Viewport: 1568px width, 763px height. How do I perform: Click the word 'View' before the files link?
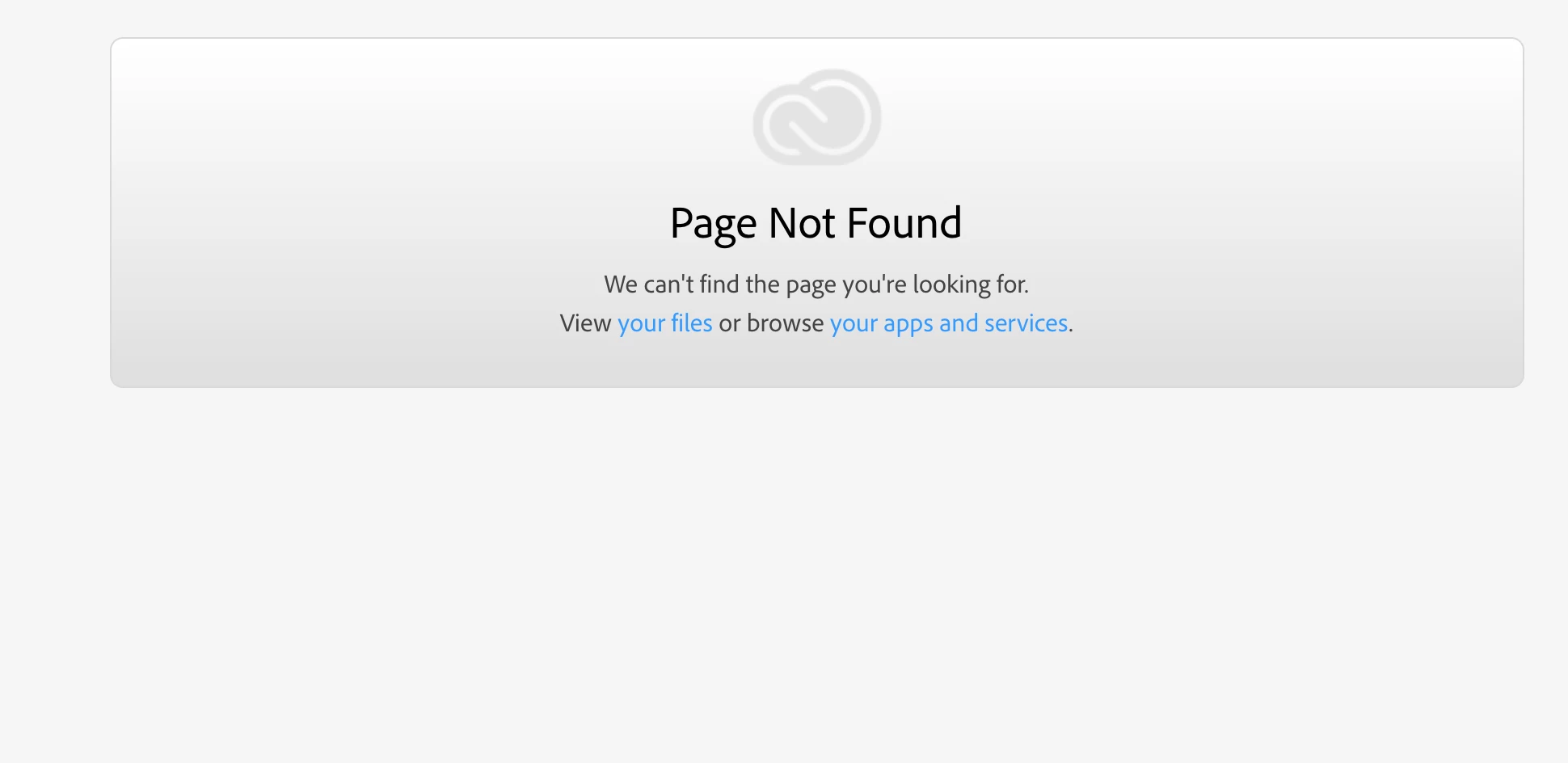point(585,323)
